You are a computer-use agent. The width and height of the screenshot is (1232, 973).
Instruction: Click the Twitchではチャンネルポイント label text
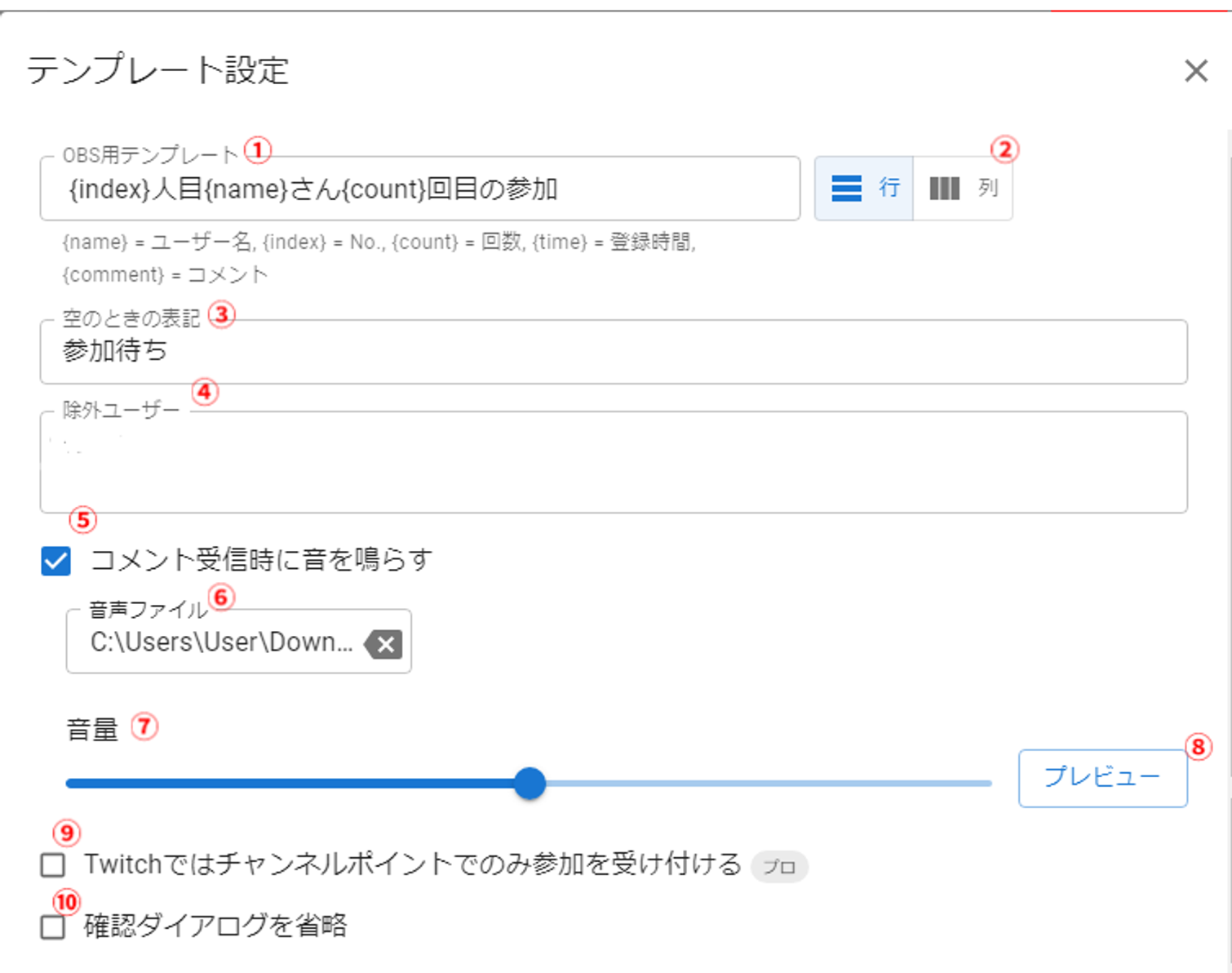(412, 864)
